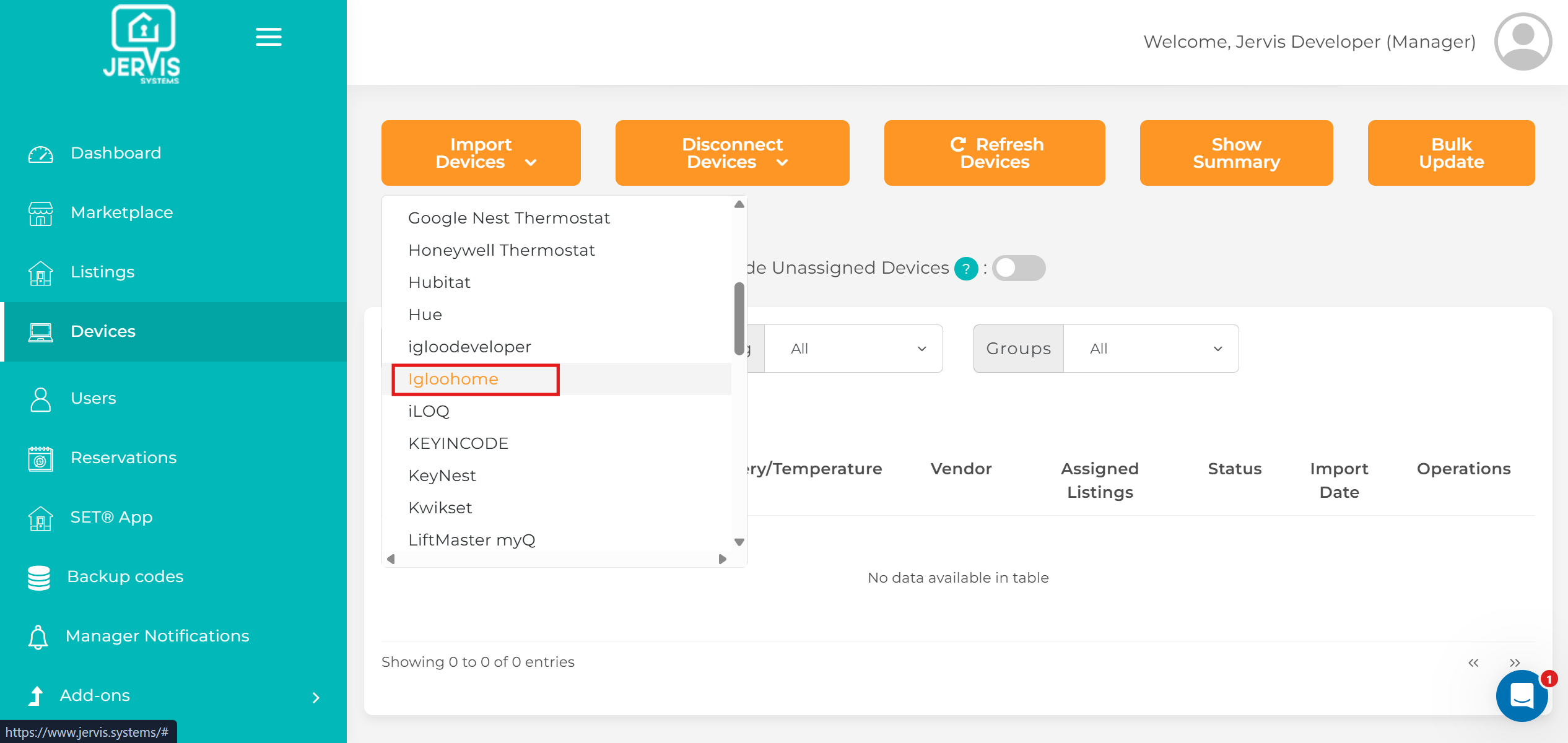Click the Refresh Devices button
Screen dimensions: 1568x743
[994, 153]
